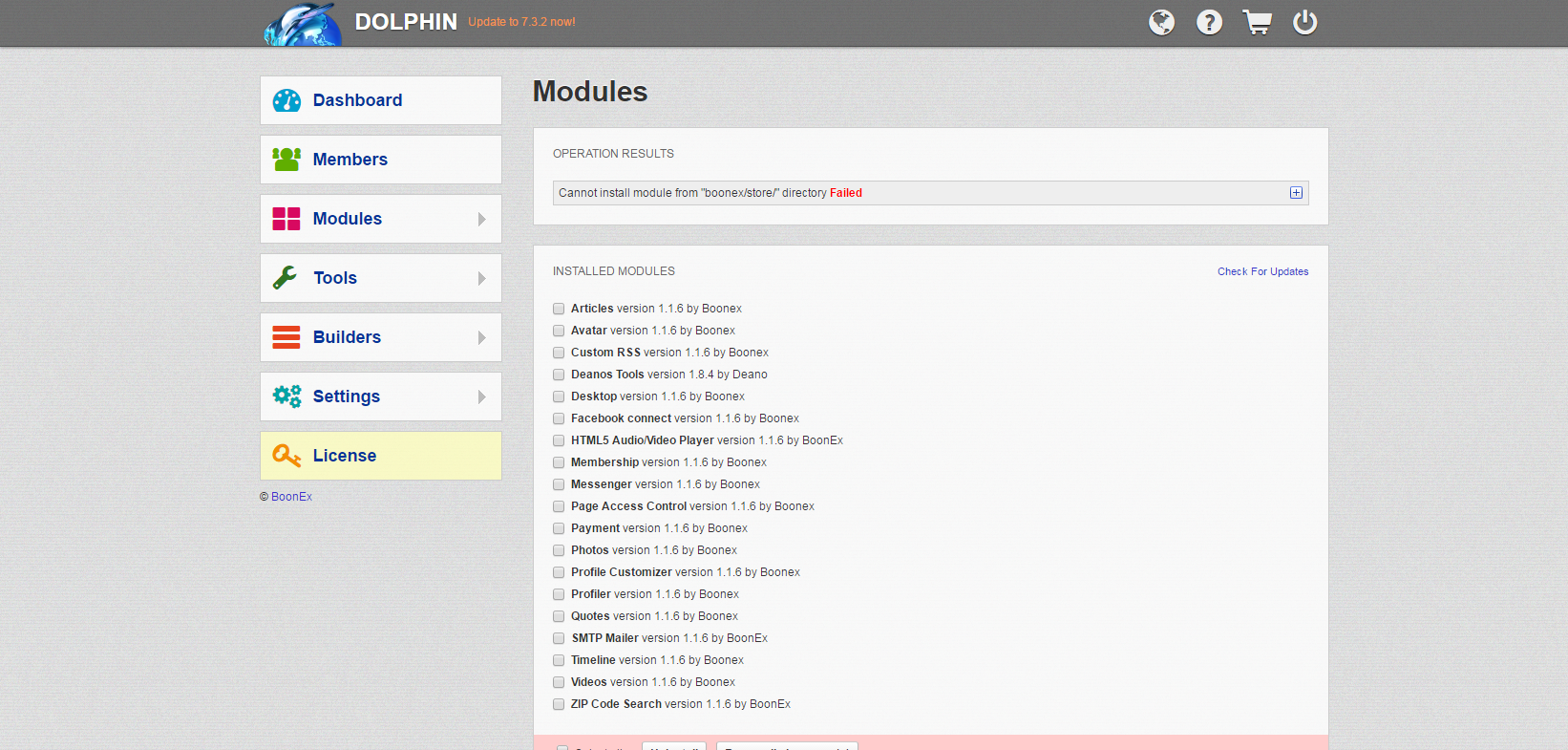
Task: Tick the SMTP Mailer module checkbox
Action: (559, 638)
